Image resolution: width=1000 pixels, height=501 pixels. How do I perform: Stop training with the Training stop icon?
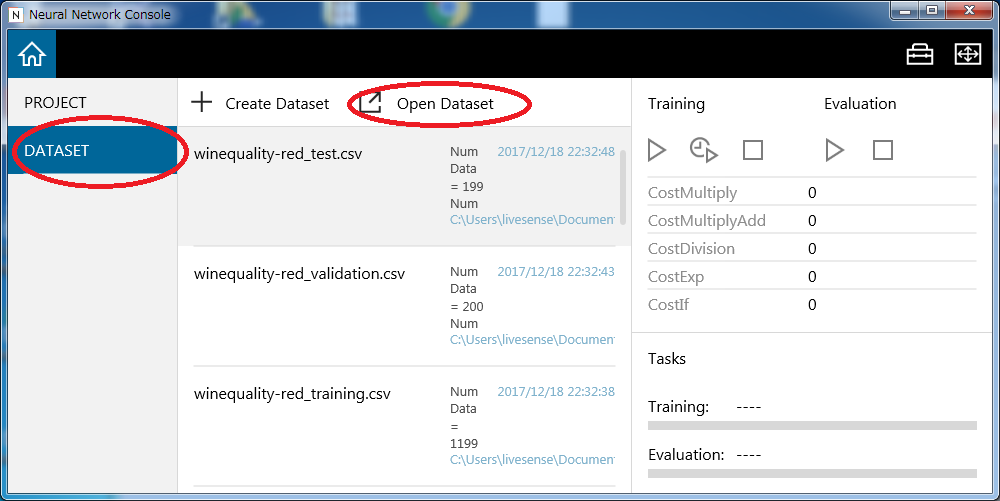[x=753, y=150]
